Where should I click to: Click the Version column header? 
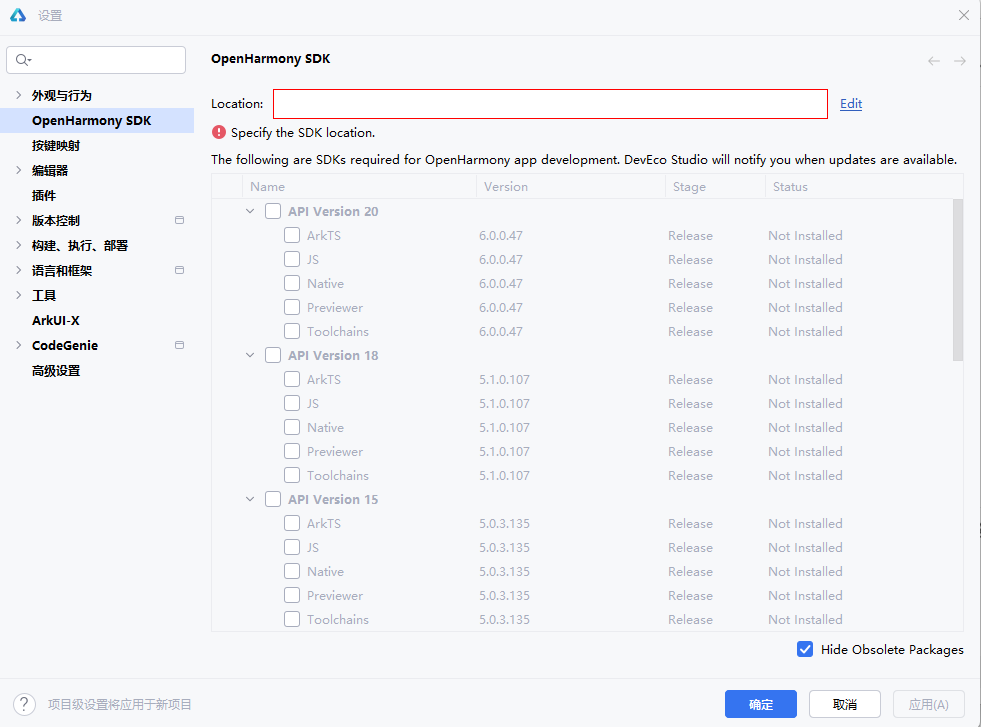tap(571, 186)
